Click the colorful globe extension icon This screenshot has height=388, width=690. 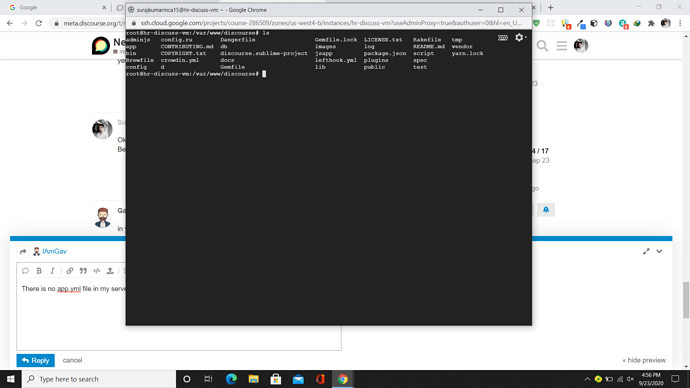coord(637,23)
